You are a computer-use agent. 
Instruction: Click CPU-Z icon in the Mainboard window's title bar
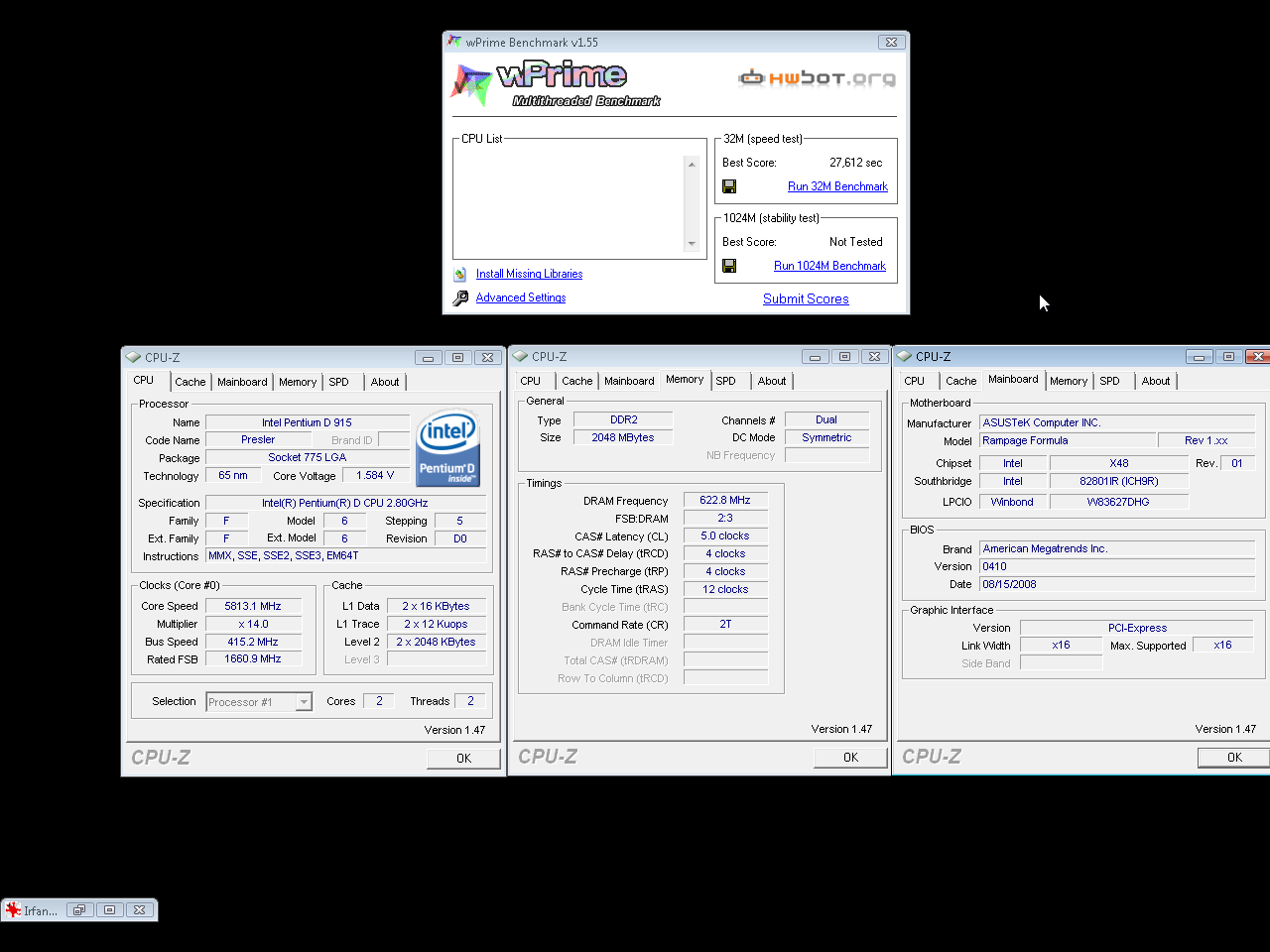point(904,356)
